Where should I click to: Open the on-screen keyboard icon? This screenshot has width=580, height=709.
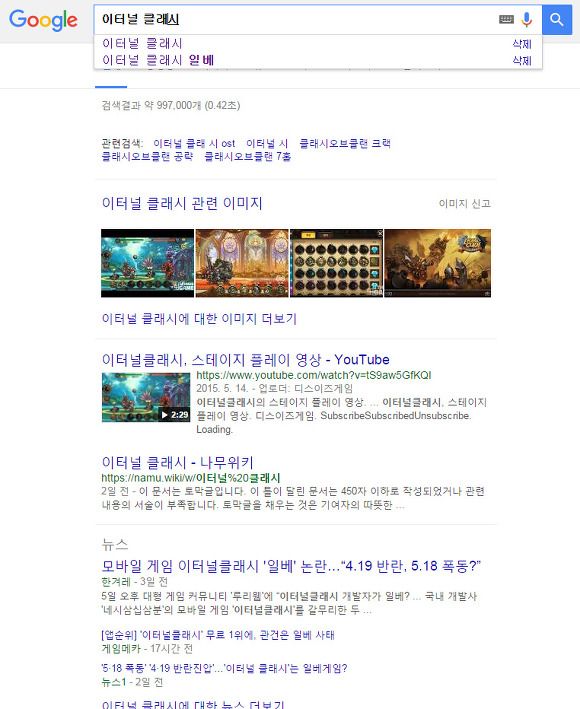[506, 19]
